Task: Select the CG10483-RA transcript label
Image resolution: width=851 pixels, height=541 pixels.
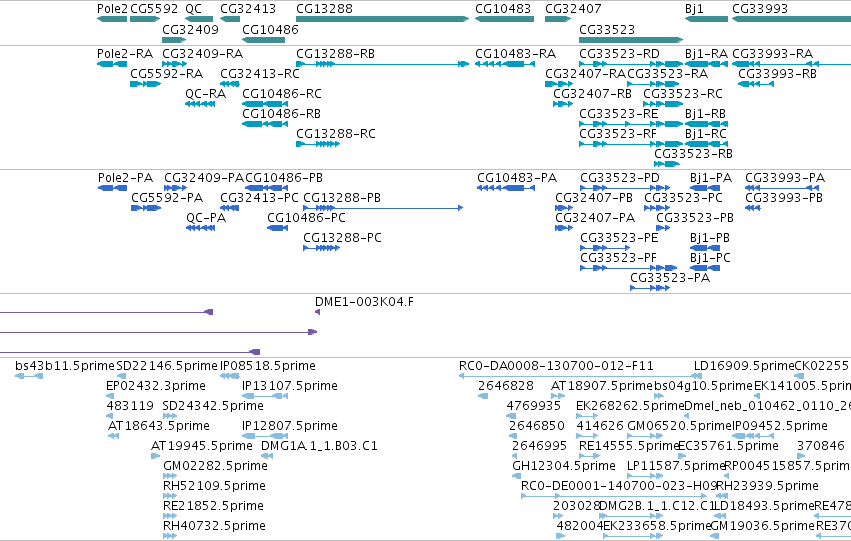Action: [516, 54]
